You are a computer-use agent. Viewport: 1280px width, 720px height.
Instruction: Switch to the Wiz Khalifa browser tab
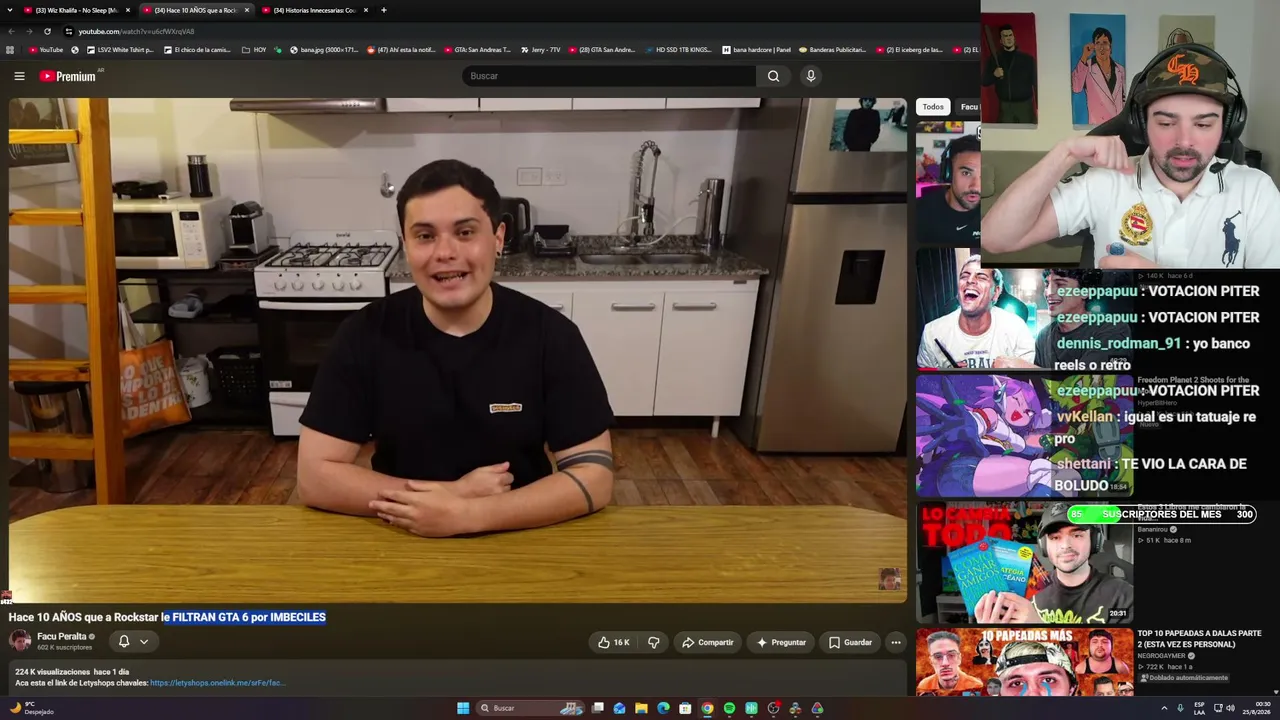[x=76, y=10]
